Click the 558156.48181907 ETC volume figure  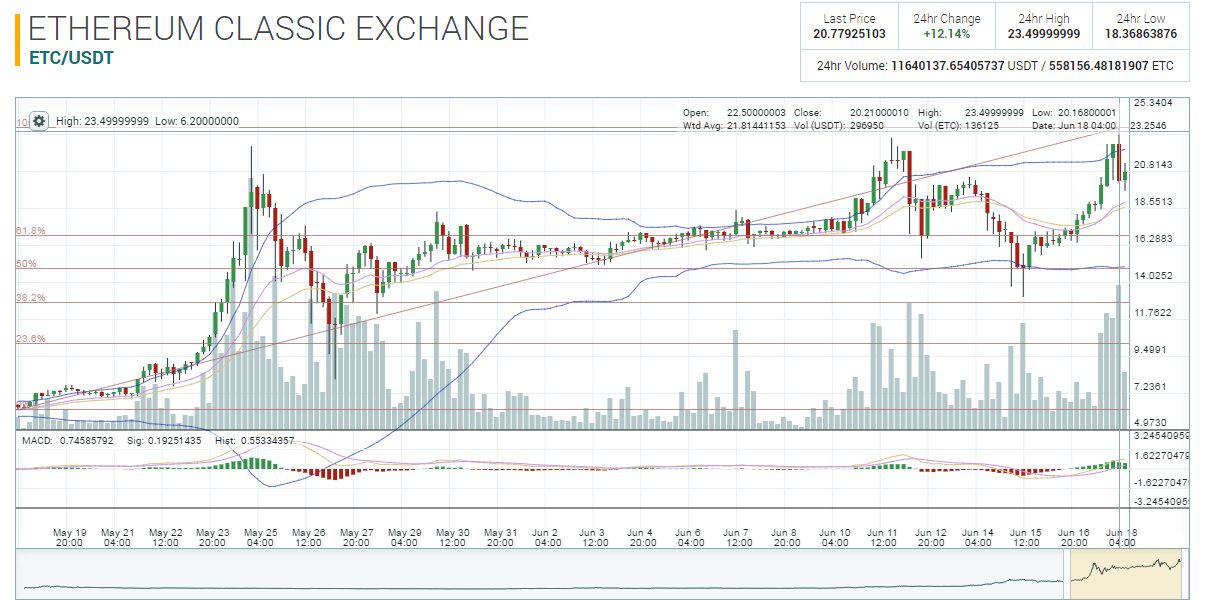coord(1114,66)
